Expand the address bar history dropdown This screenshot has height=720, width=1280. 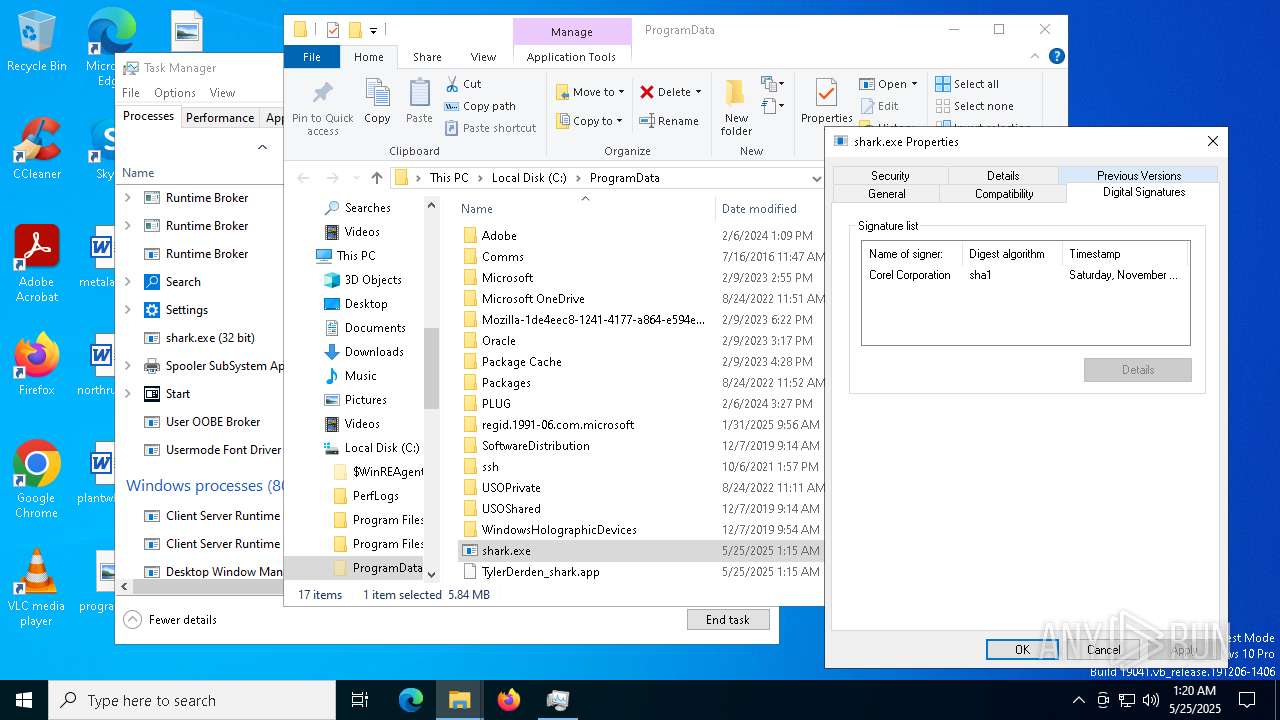click(816, 178)
